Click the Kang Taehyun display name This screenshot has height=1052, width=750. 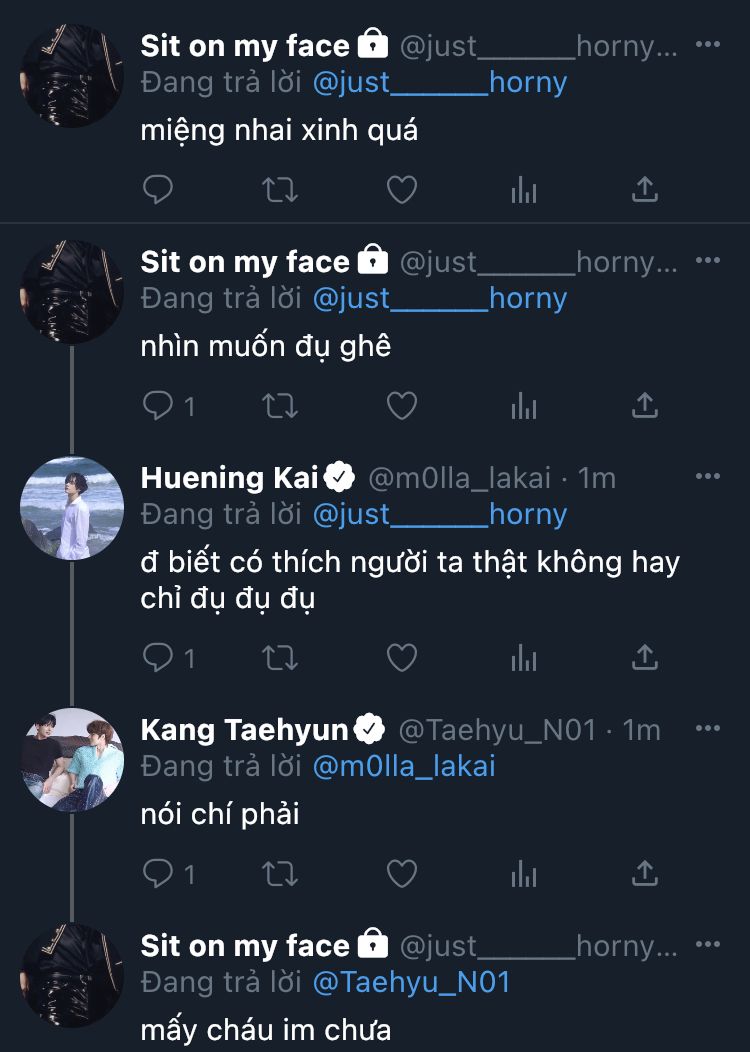click(244, 730)
